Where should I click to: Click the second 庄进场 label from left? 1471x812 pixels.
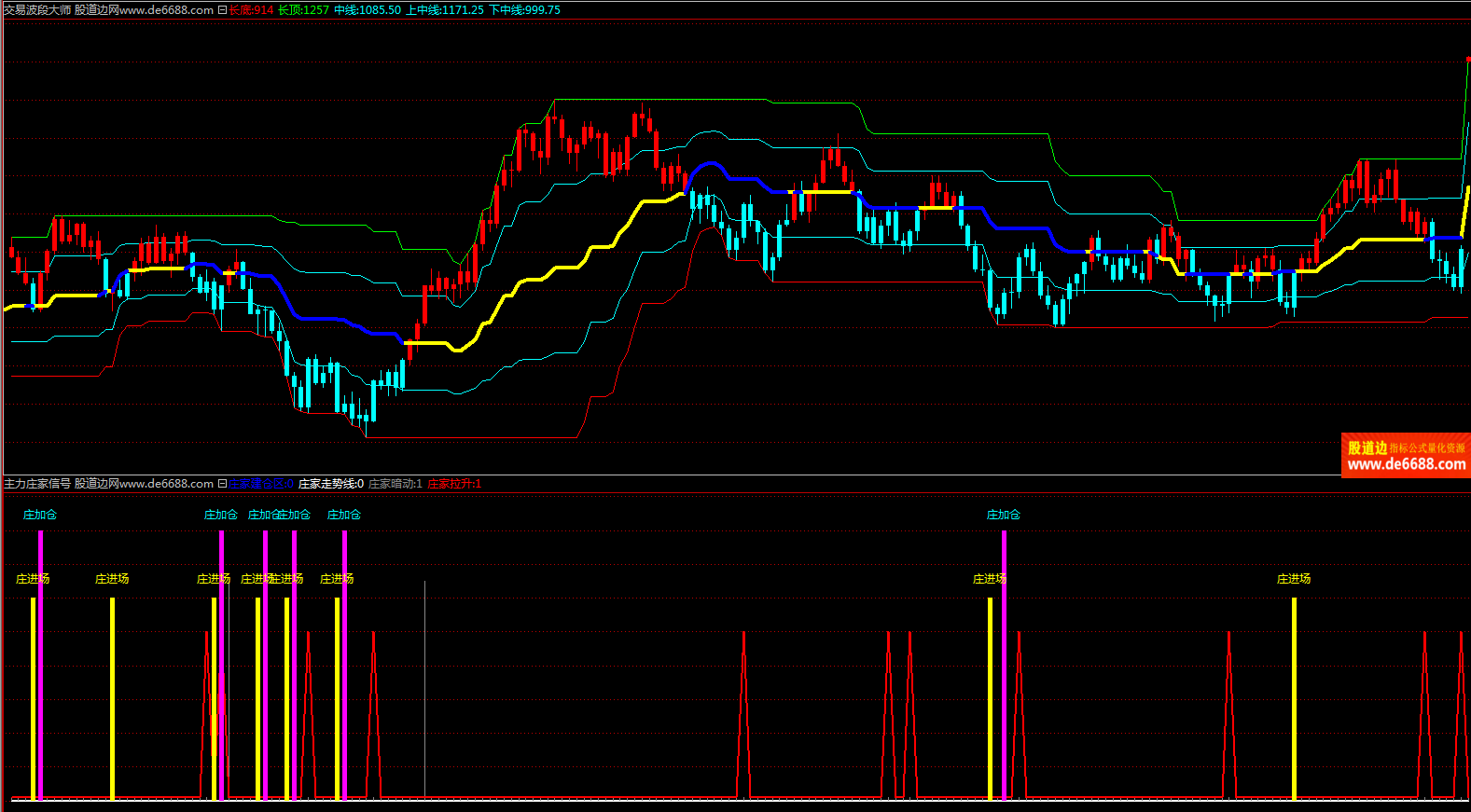[112, 579]
